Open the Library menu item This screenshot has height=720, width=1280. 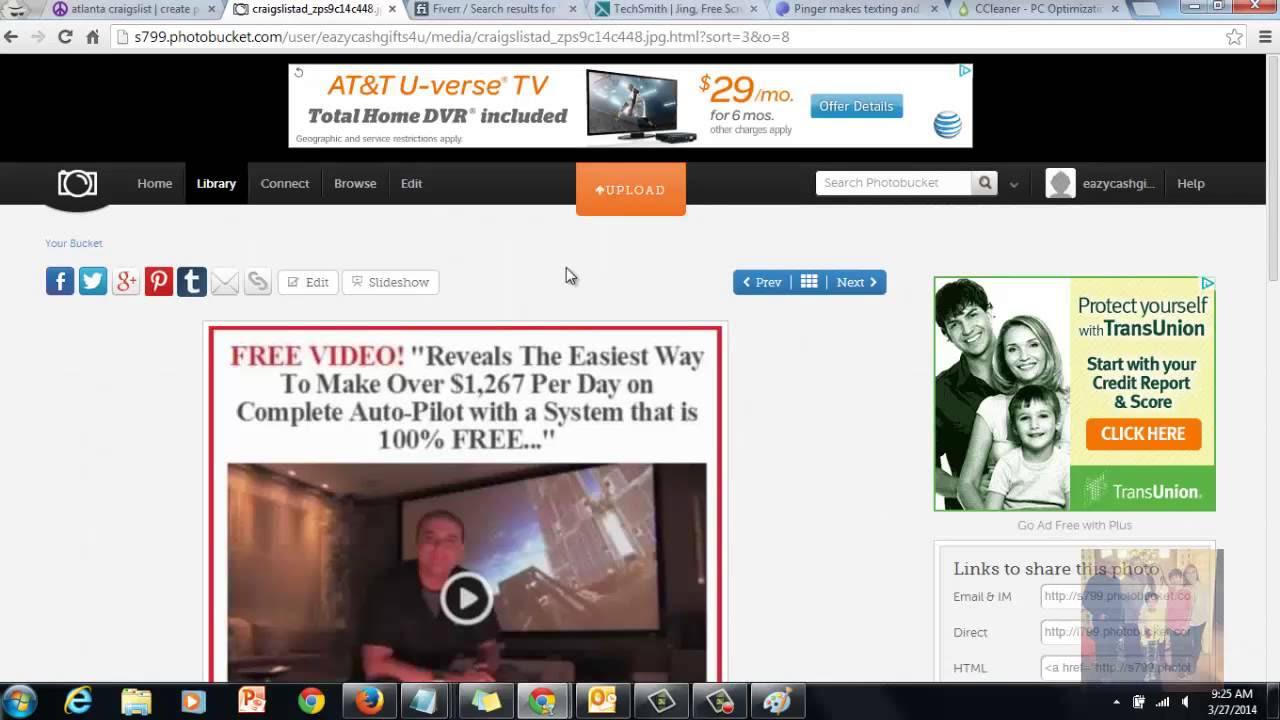click(216, 183)
